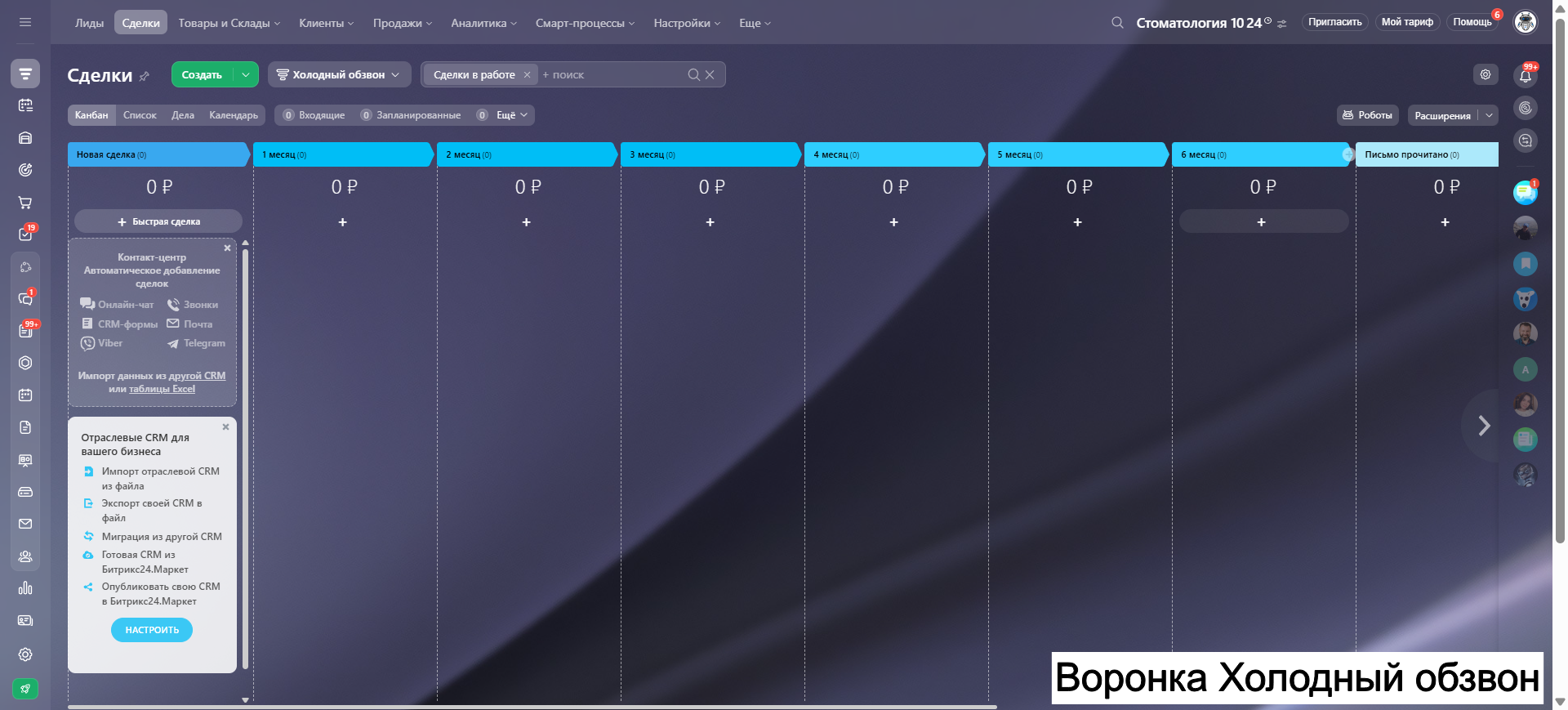
Task: Follow the "другой CRM" import link
Action: pyautogui.click(x=198, y=376)
